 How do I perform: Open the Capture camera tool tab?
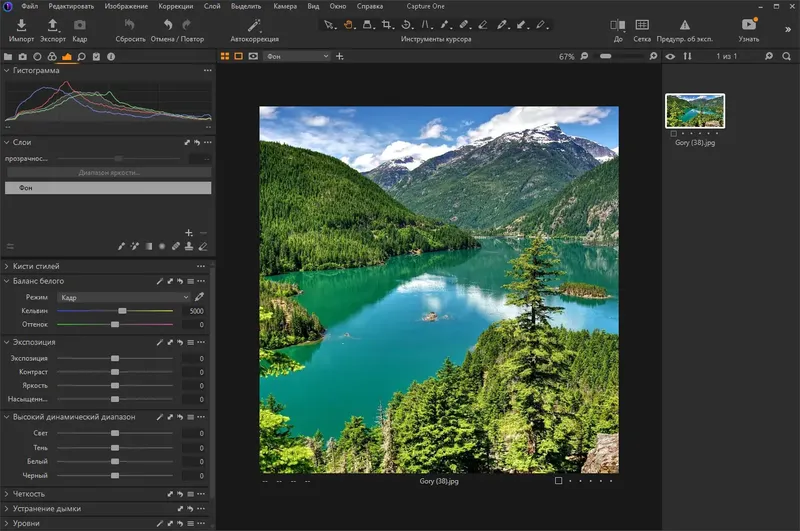tap(23, 57)
